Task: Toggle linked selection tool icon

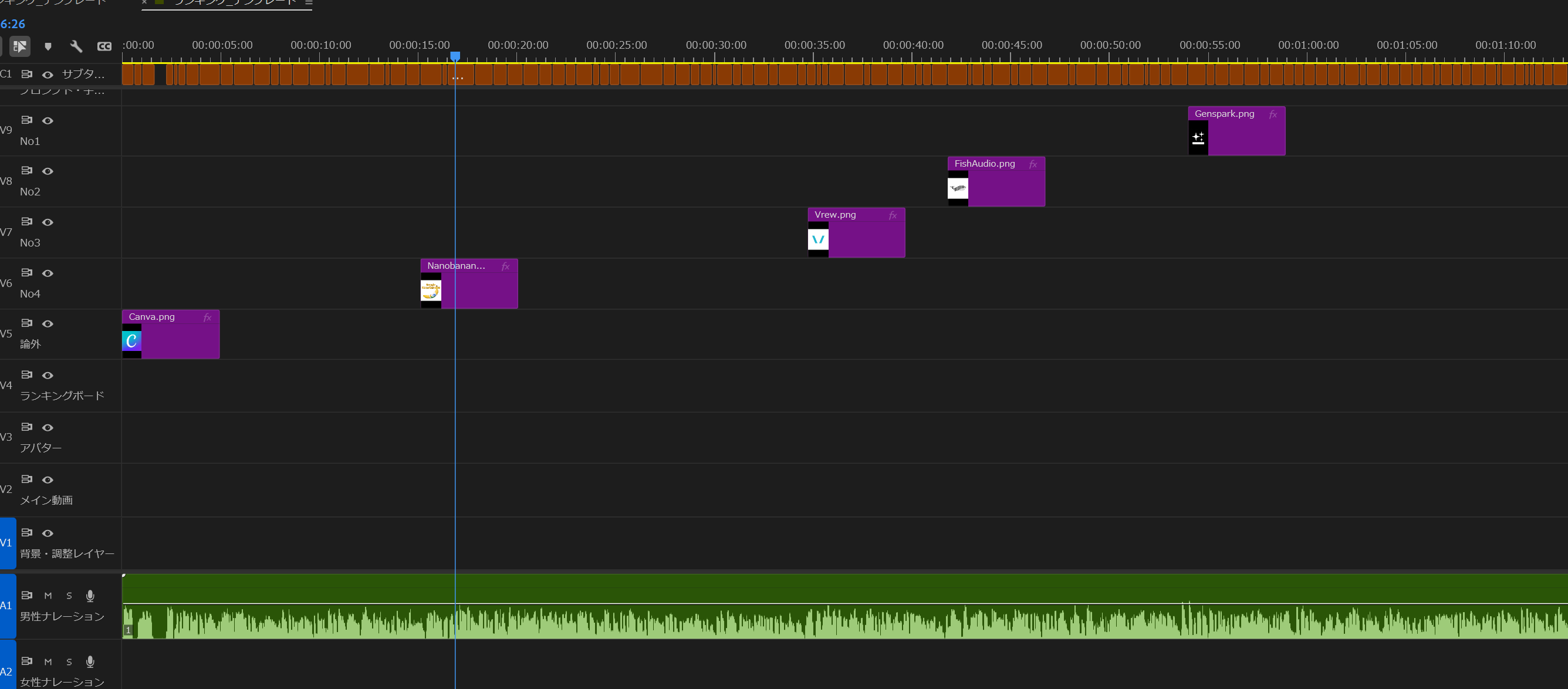Action: (19, 46)
